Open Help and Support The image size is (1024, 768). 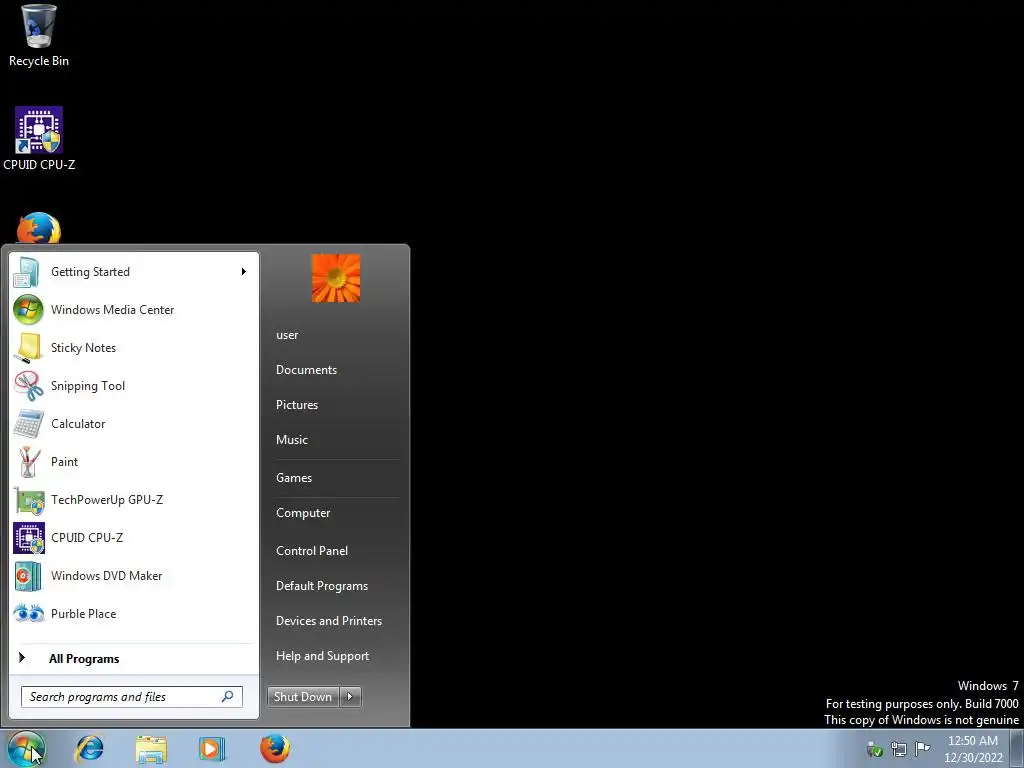click(322, 656)
